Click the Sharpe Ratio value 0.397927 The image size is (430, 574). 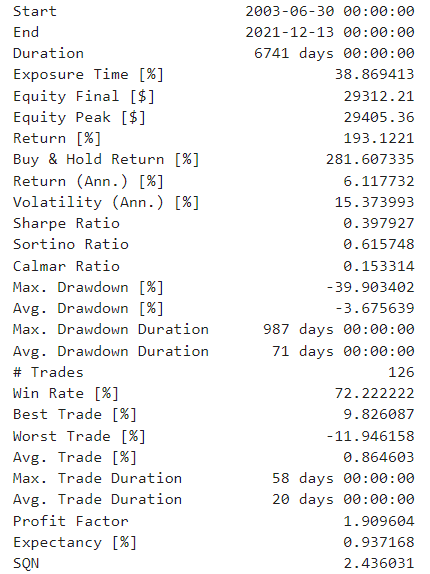point(379,223)
